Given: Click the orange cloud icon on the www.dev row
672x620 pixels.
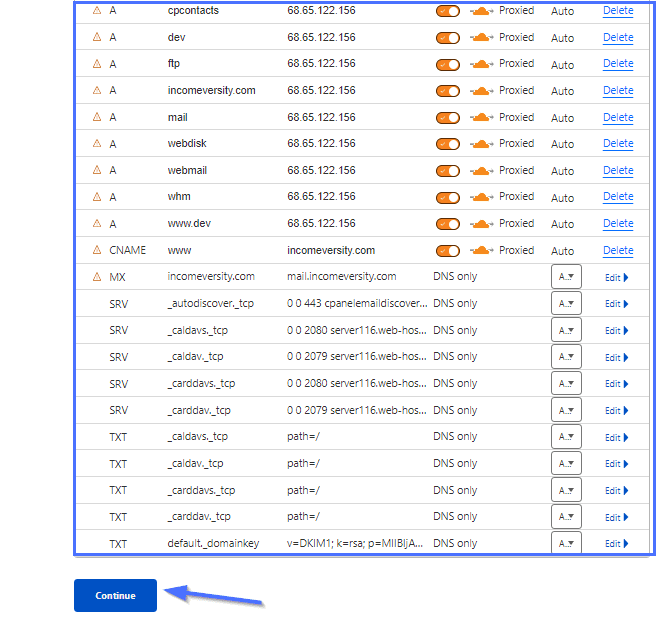Looking at the screenshot, I should click(481, 224).
